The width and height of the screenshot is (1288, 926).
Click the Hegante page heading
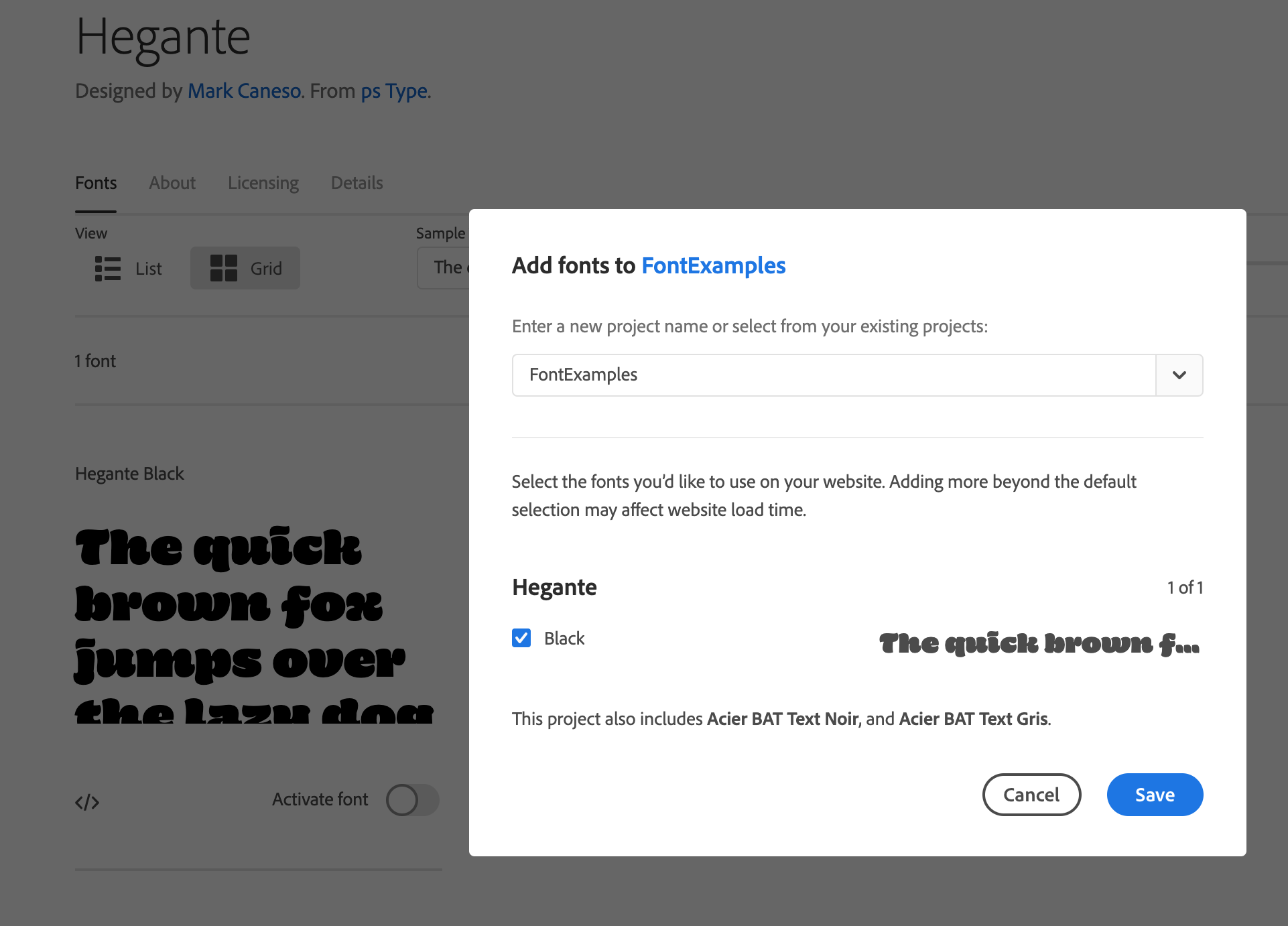162,37
